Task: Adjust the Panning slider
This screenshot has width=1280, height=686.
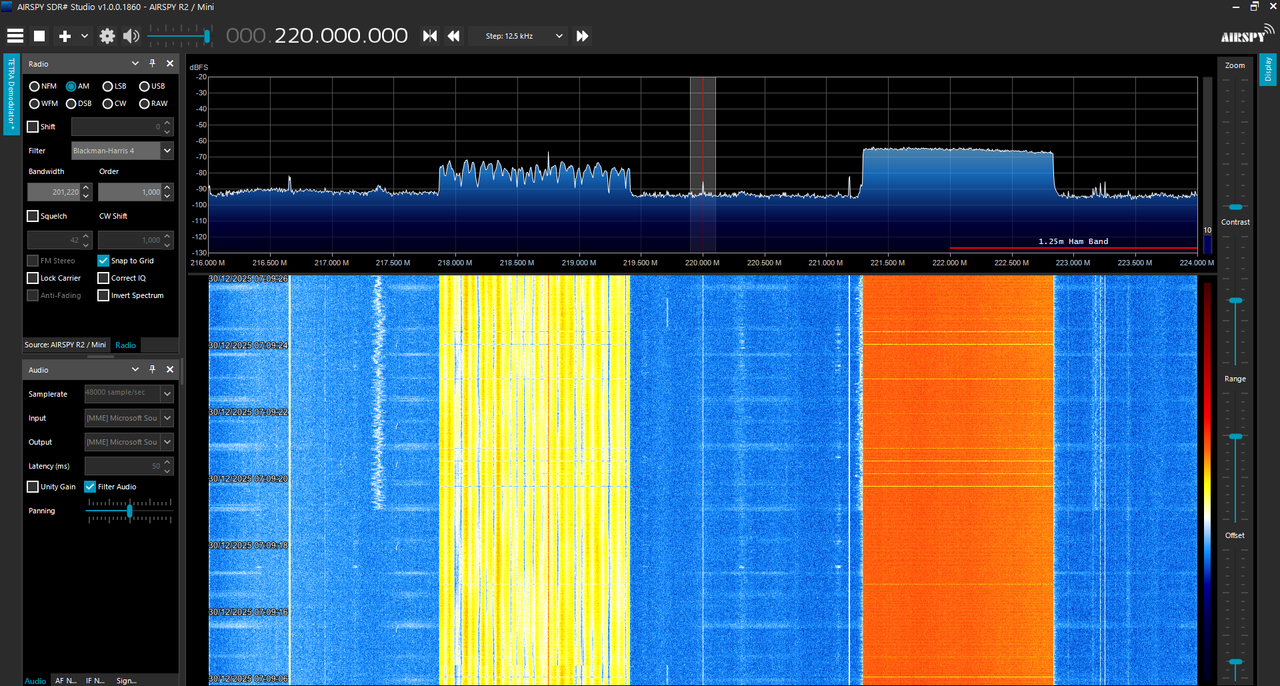Action: (129, 511)
